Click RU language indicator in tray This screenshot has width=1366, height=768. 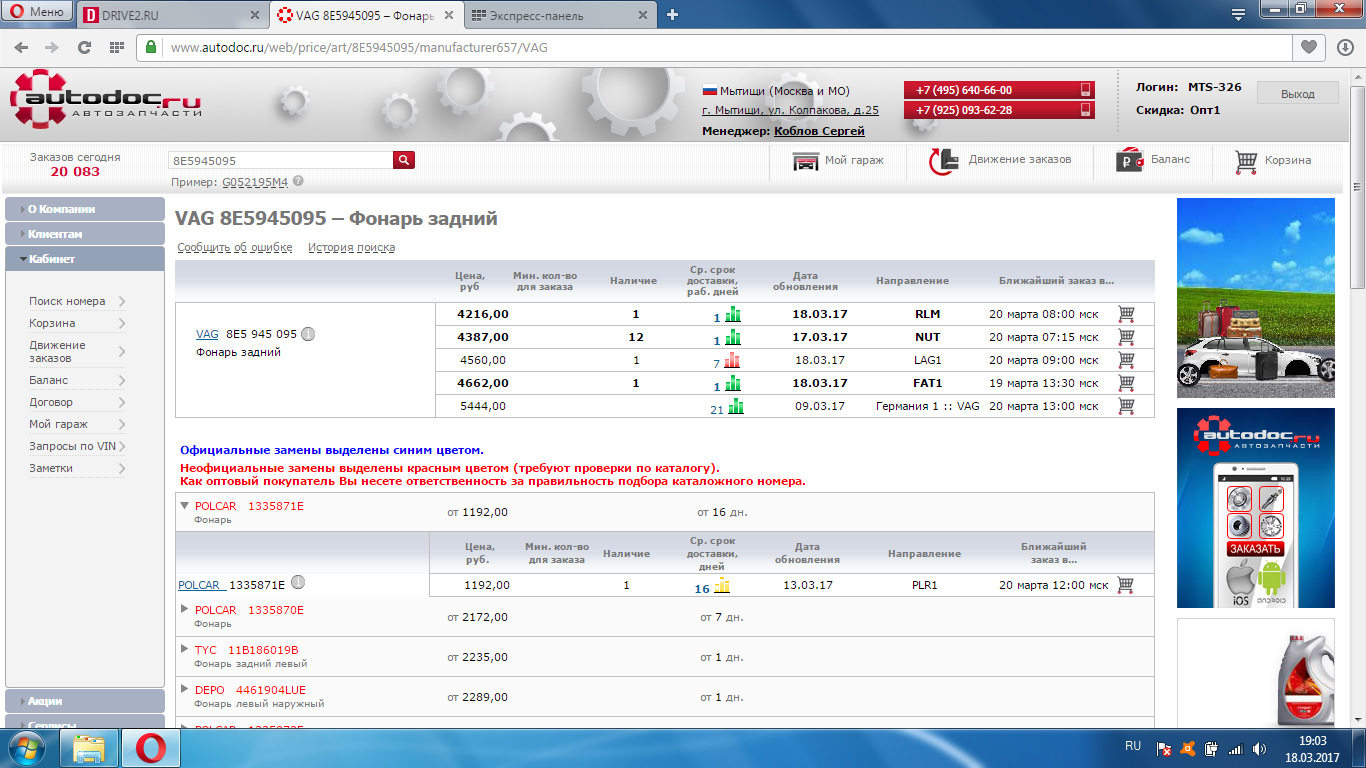[1133, 746]
